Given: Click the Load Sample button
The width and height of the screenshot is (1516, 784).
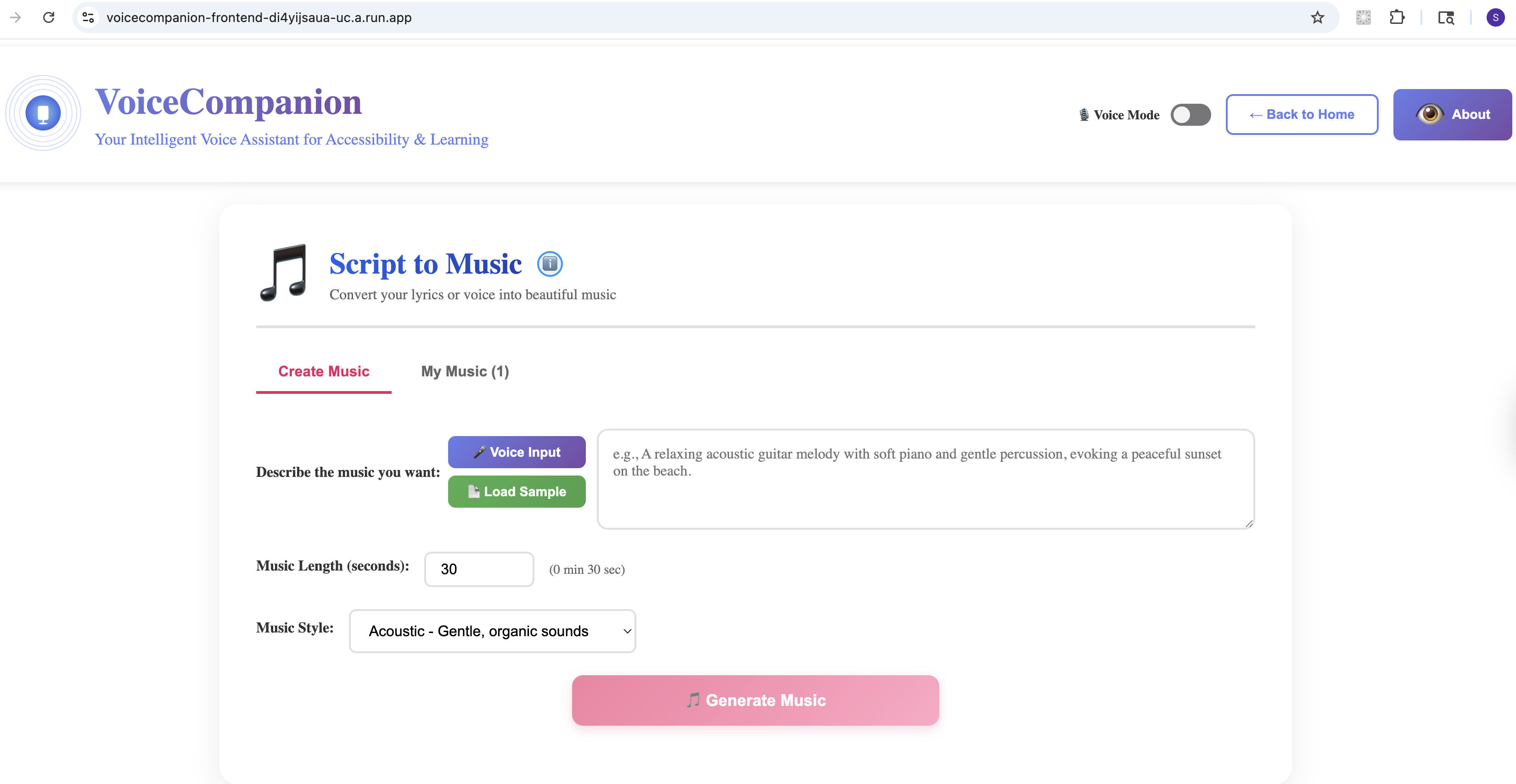Looking at the screenshot, I should [516, 492].
